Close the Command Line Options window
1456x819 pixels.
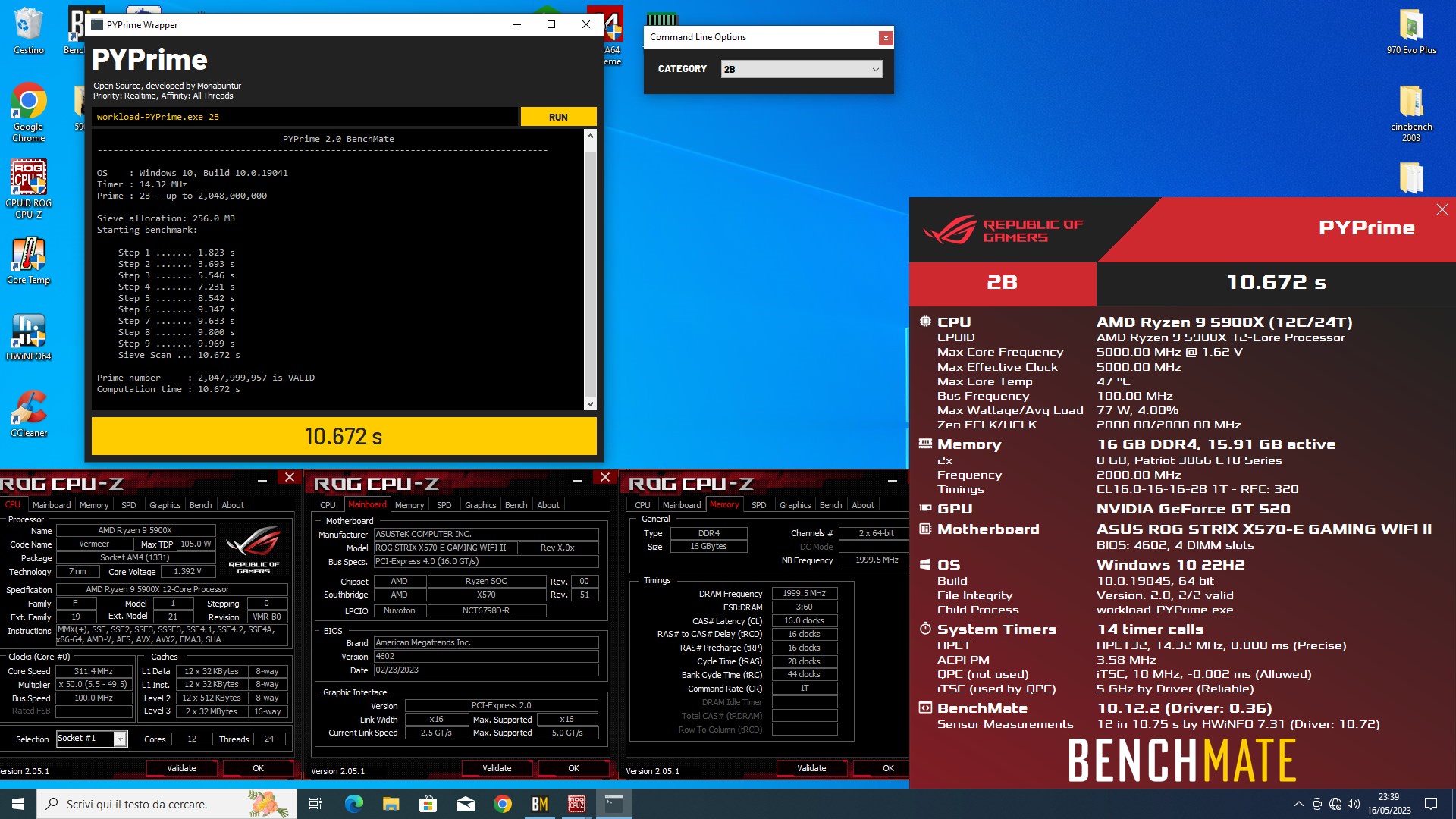point(885,38)
